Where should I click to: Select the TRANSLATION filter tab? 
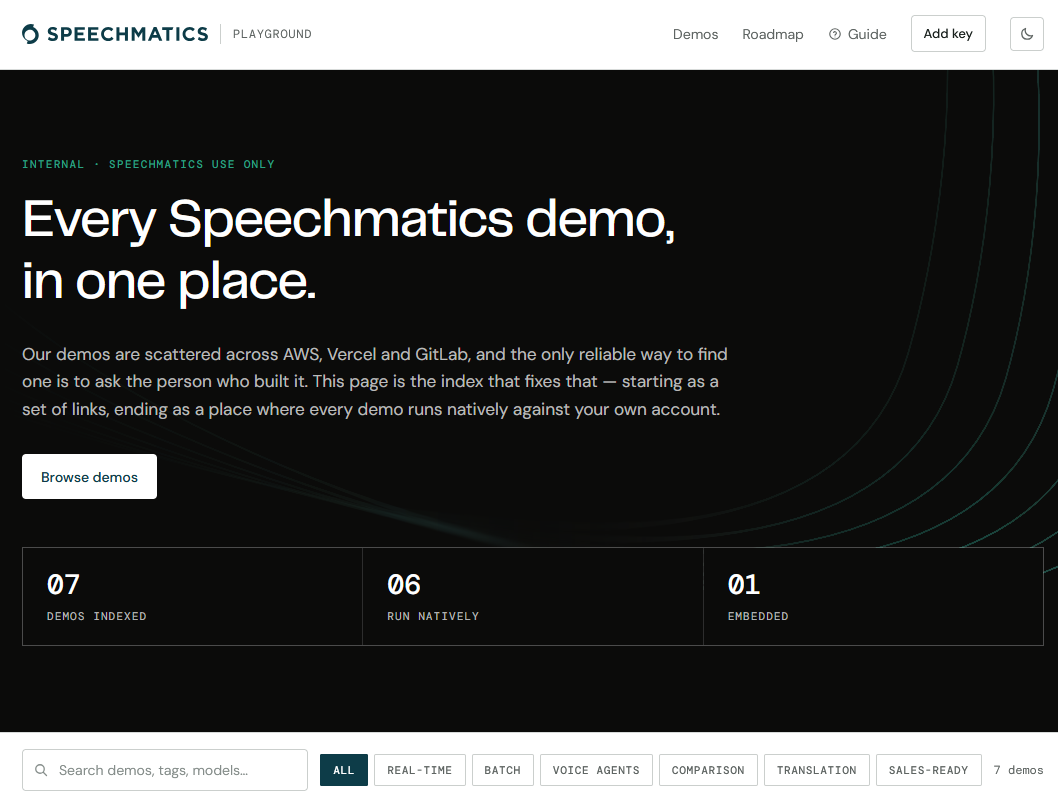(816, 770)
